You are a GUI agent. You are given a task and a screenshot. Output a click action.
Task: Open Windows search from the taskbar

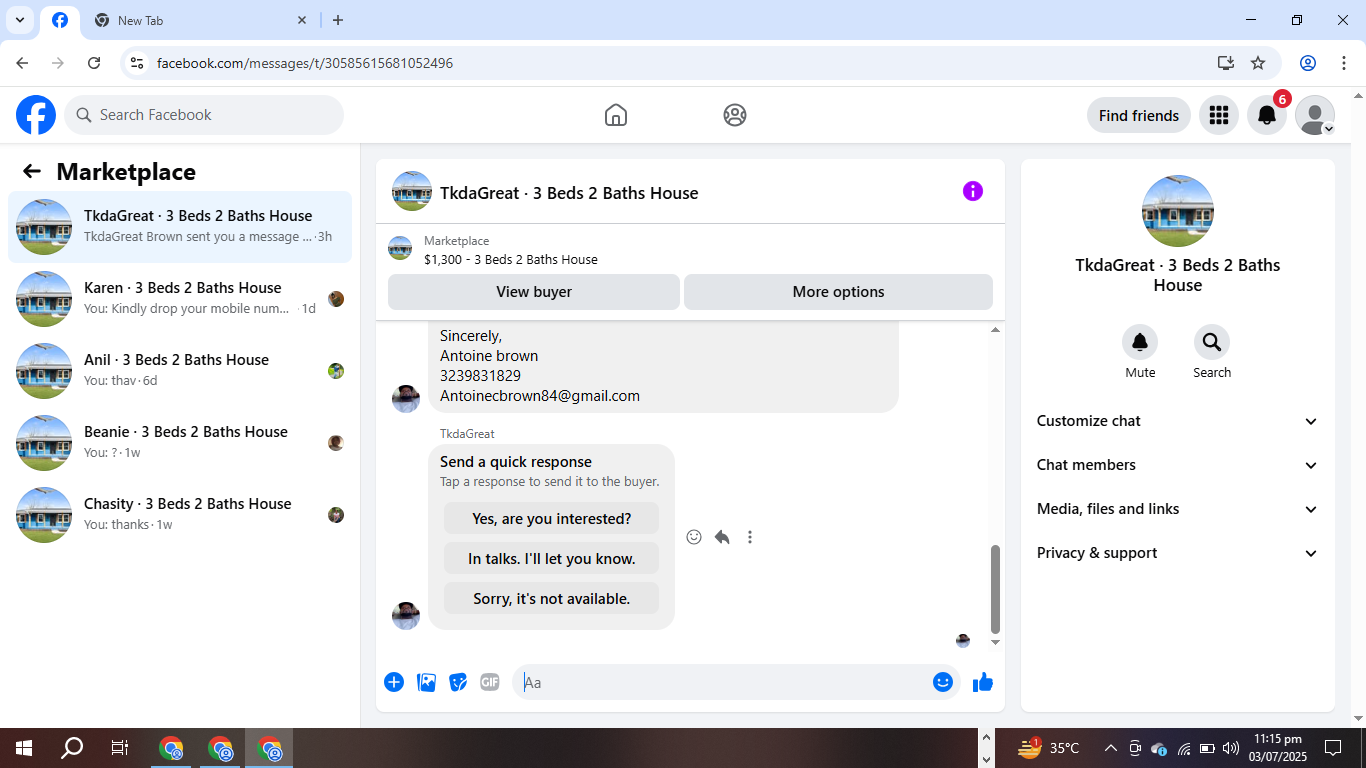click(72, 748)
